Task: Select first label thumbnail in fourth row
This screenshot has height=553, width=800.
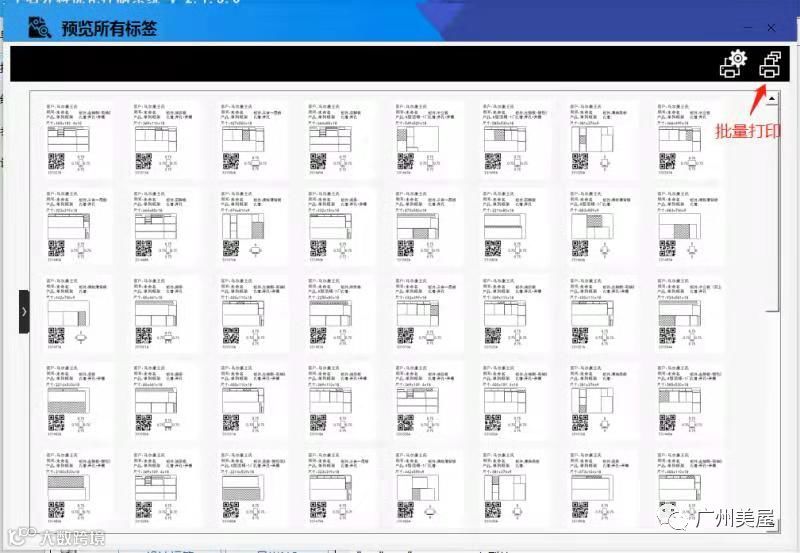Action: (77, 401)
